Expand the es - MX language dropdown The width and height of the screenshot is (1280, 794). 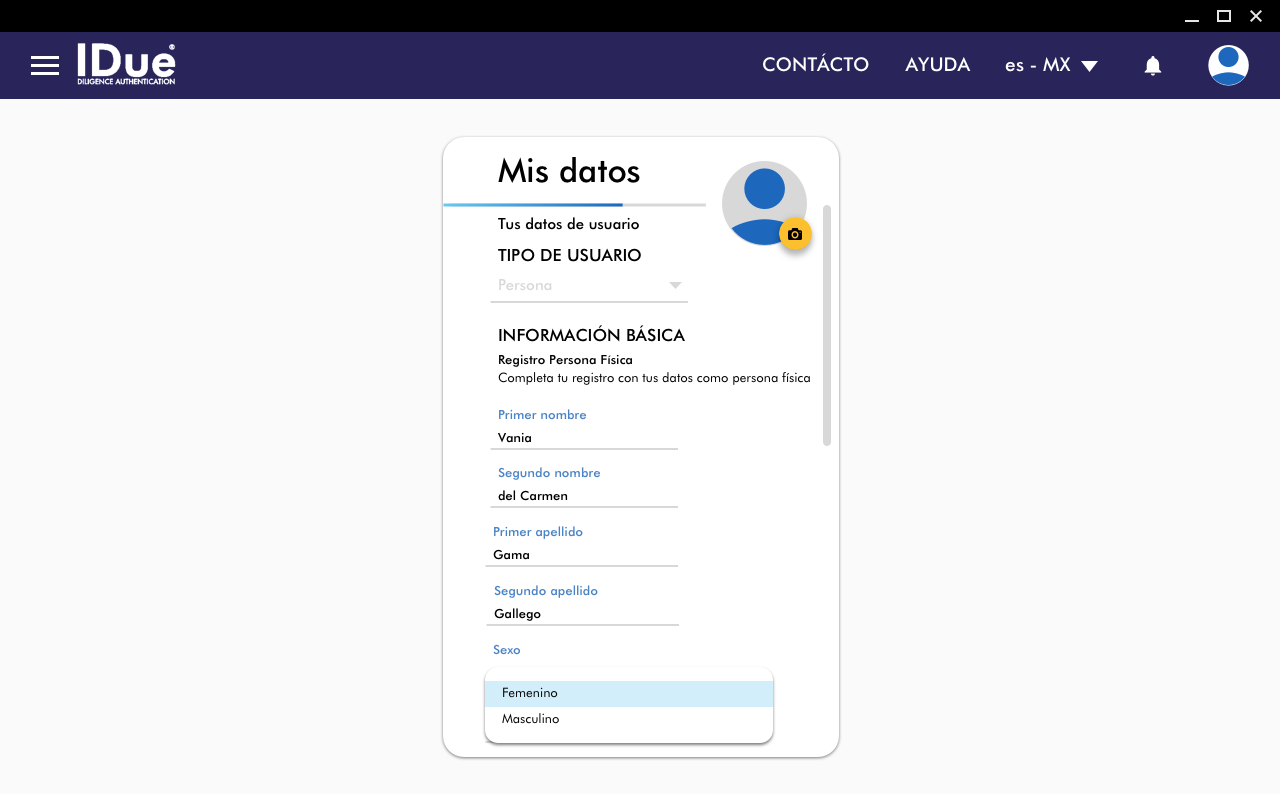pyautogui.click(x=1051, y=66)
